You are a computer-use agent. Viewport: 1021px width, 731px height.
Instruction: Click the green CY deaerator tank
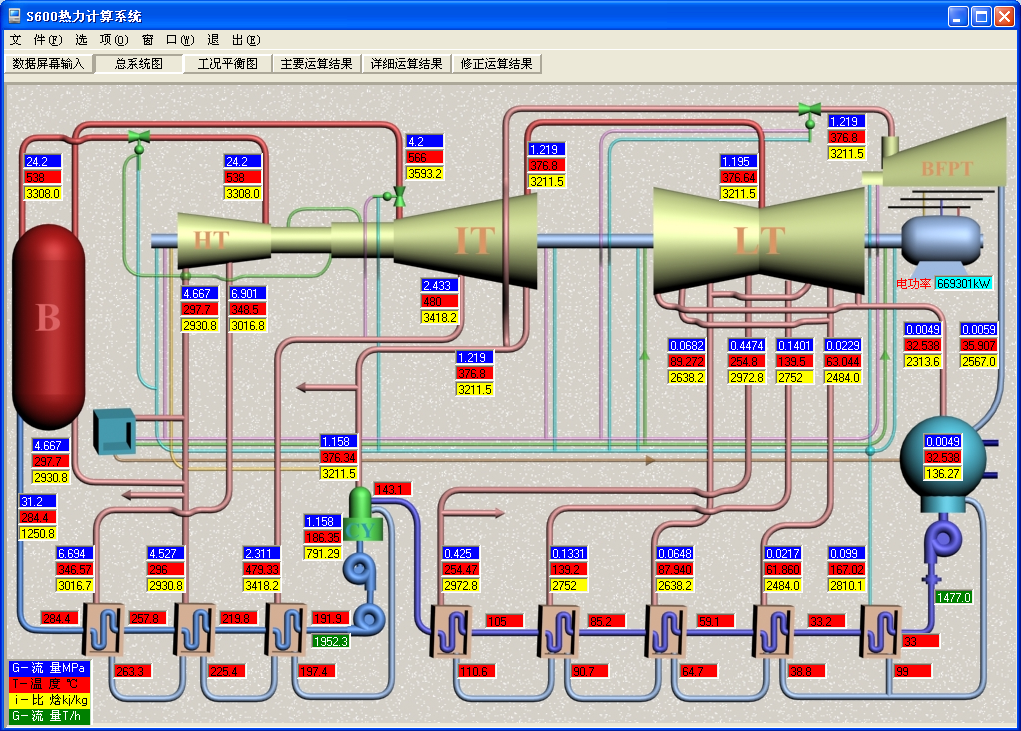click(x=363, y=517)
